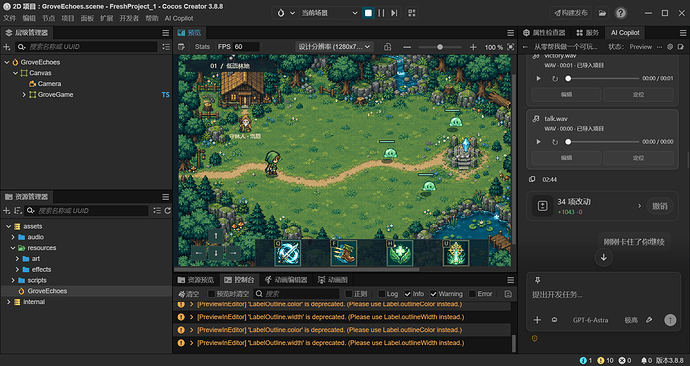Click the assets search field
Screen dimensions: 690x366
(86, 211)
